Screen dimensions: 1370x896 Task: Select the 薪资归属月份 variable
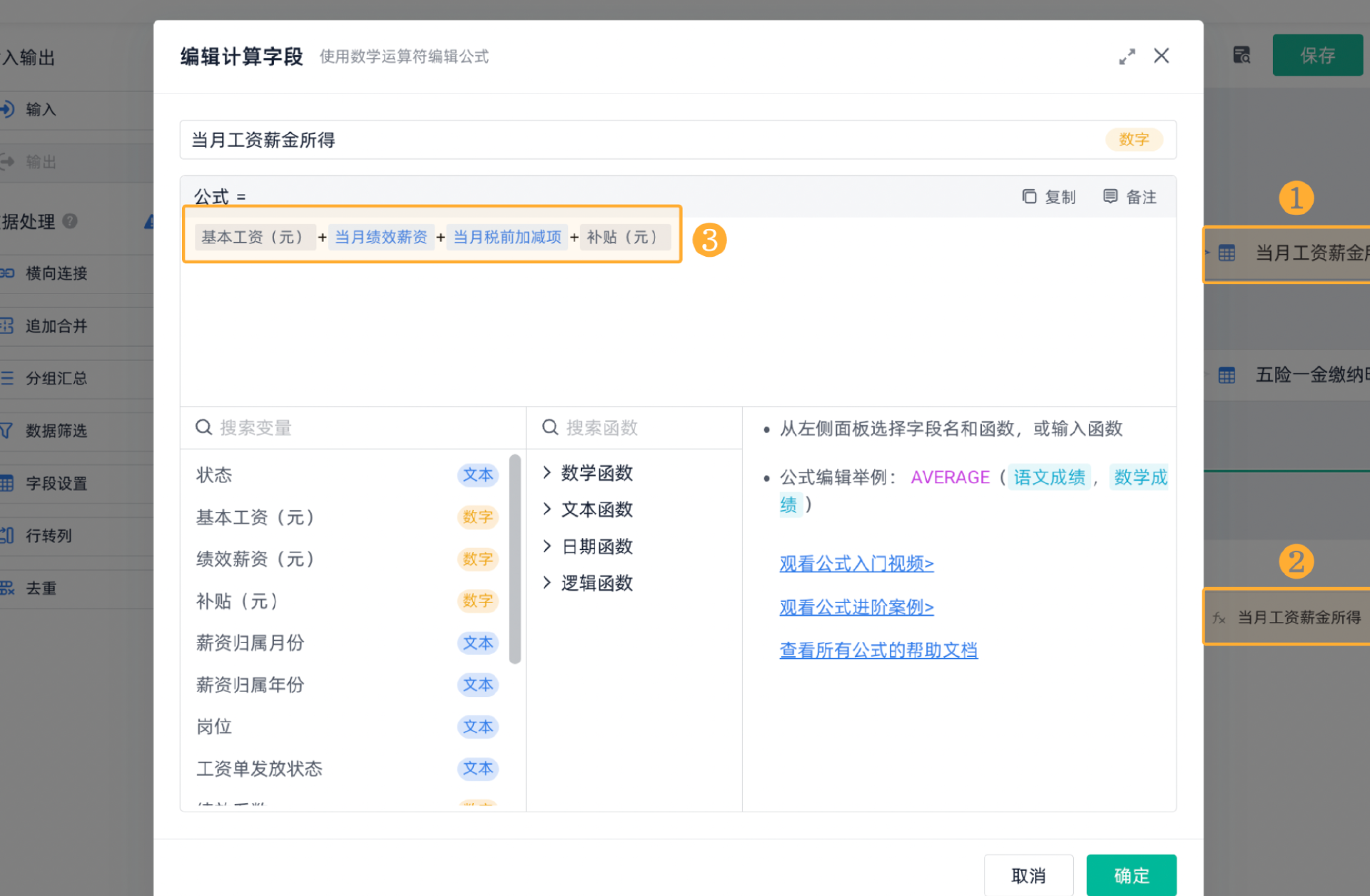250,643
